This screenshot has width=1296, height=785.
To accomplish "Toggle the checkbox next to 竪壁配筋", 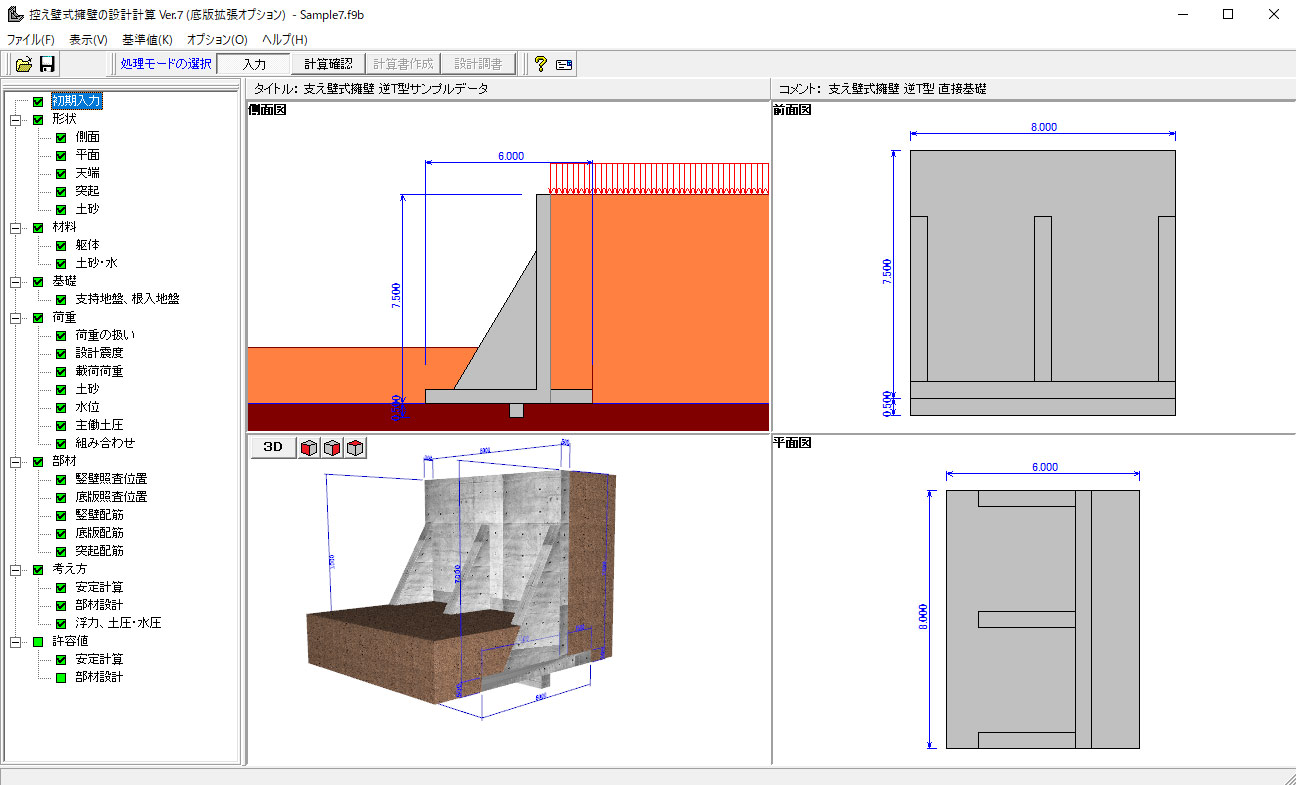I will (61, 515).
